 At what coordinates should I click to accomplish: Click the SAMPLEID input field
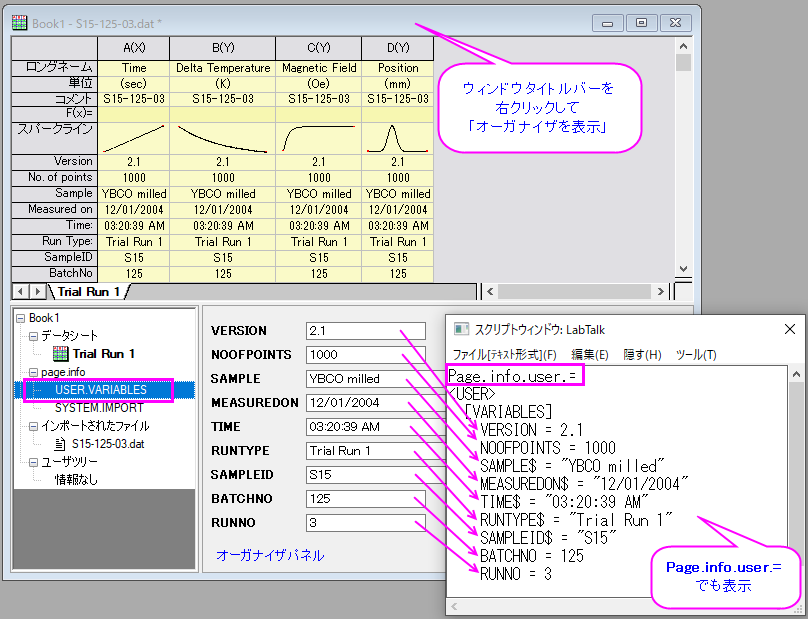click(376, 475)
